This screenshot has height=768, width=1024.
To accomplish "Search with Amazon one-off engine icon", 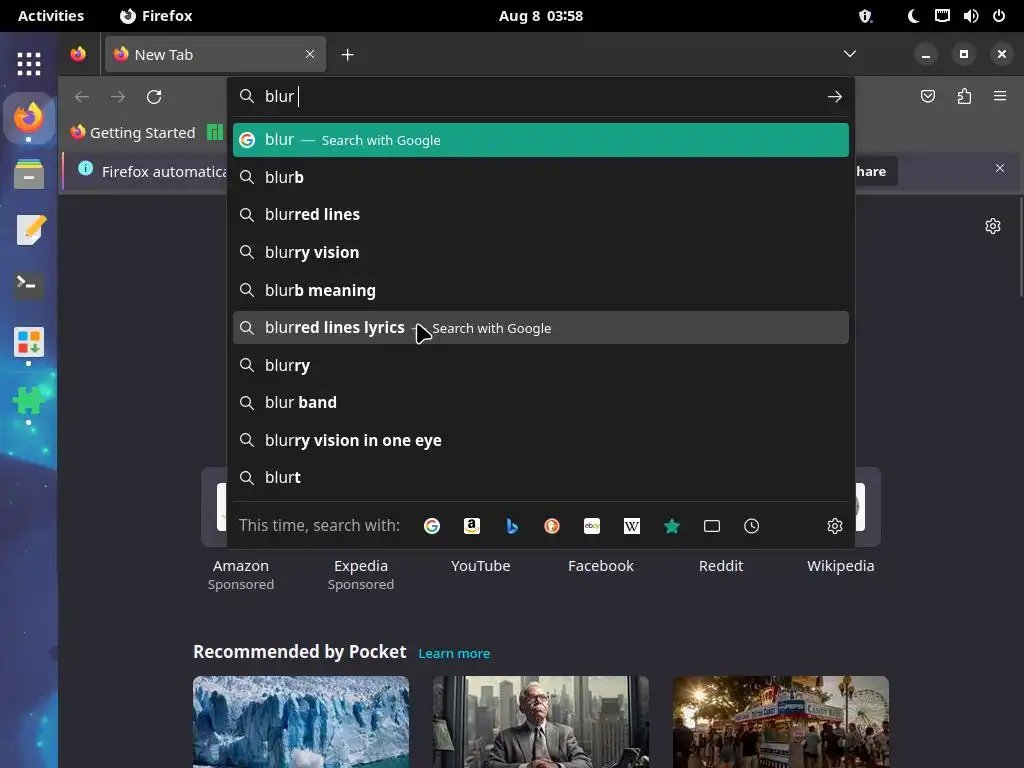I will [472, 526].
